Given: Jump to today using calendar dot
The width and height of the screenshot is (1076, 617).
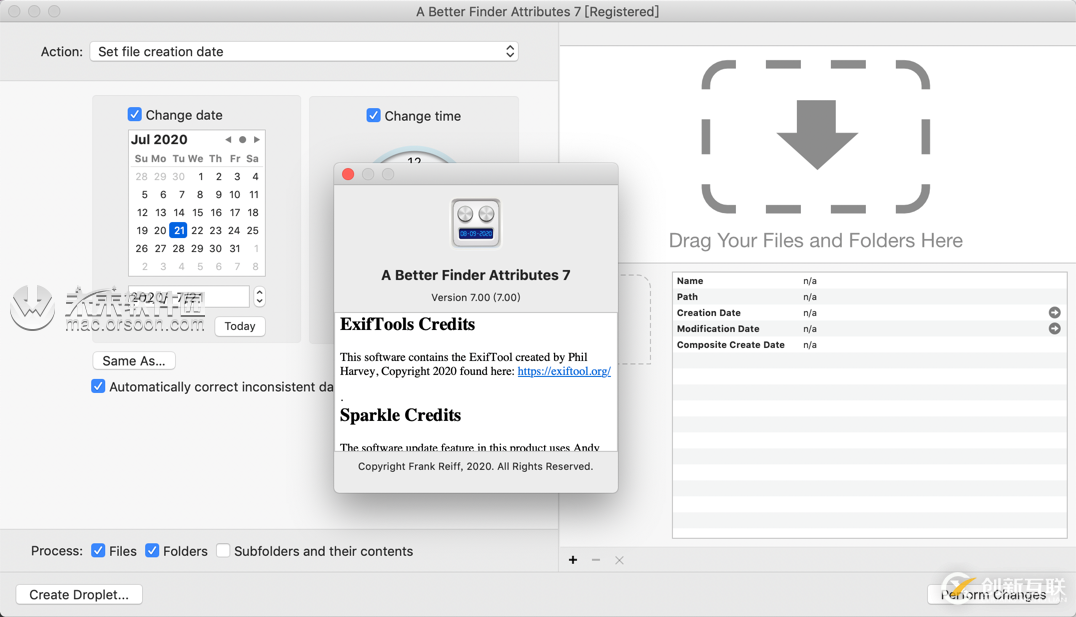Looking at the screenshot, I should click(242, 139).
